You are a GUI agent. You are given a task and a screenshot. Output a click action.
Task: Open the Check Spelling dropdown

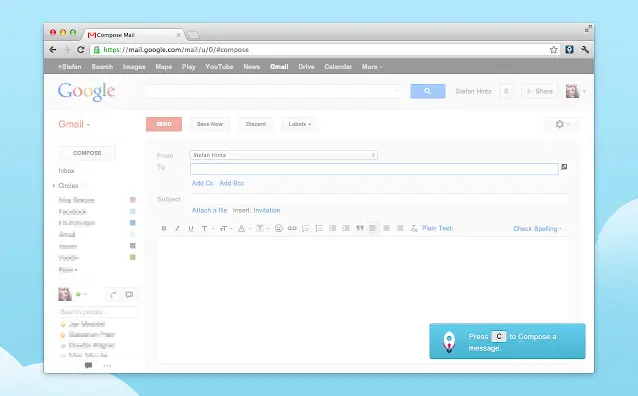tap(537, 229)
